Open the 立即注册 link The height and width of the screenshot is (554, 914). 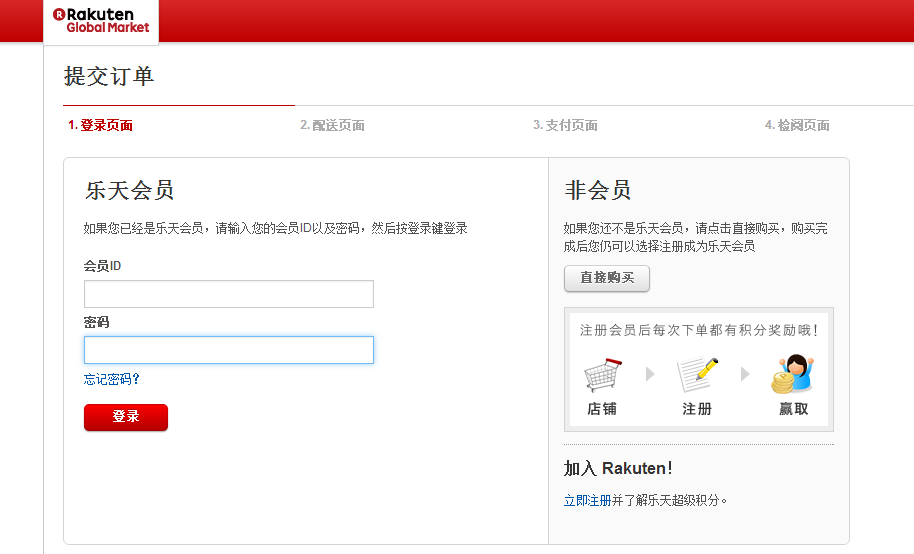coord(588,500)
